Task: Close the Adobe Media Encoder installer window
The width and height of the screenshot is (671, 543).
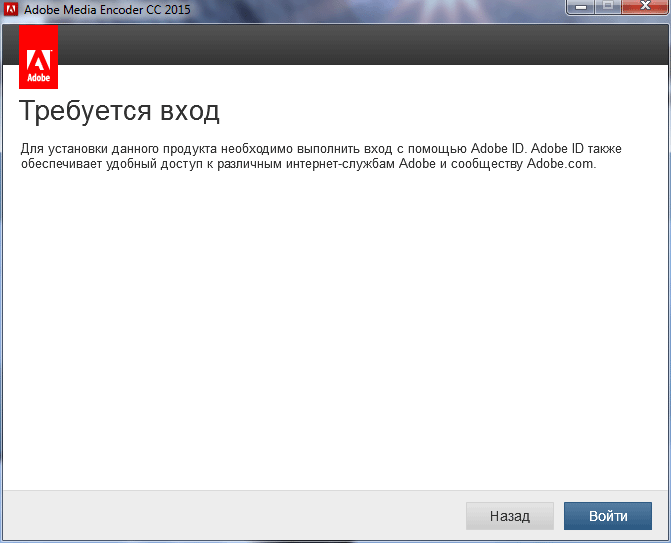Action: pyautogui.click(x=645, y=7)
